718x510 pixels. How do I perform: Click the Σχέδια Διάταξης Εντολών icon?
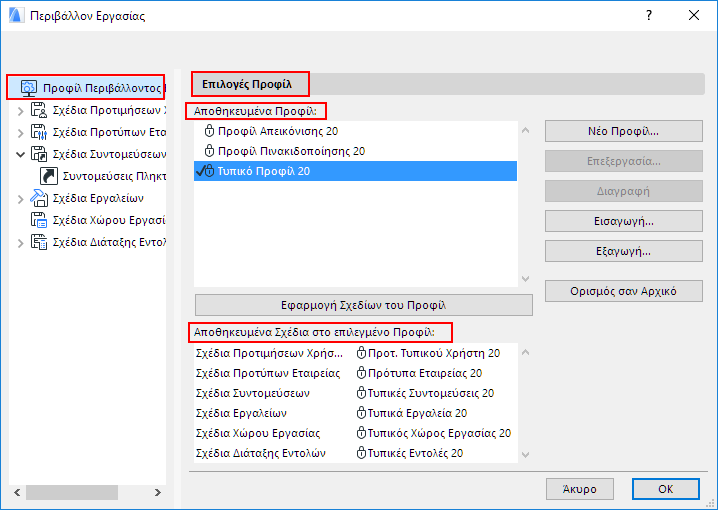[x=40, y=242]
